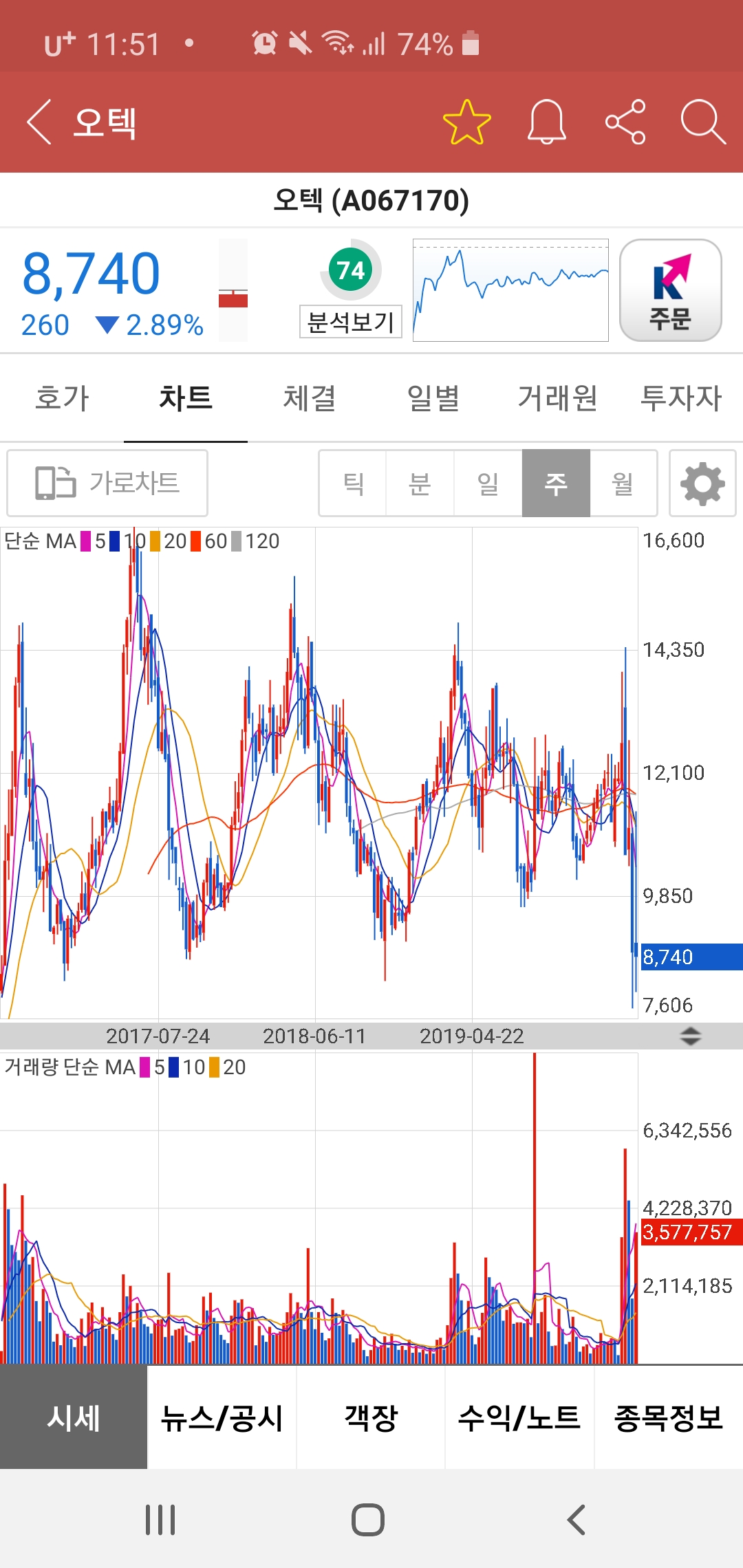The image size is (743, 1568).
Task: Tap the 2019-04-22 date label
Action: pos(472,1036)
